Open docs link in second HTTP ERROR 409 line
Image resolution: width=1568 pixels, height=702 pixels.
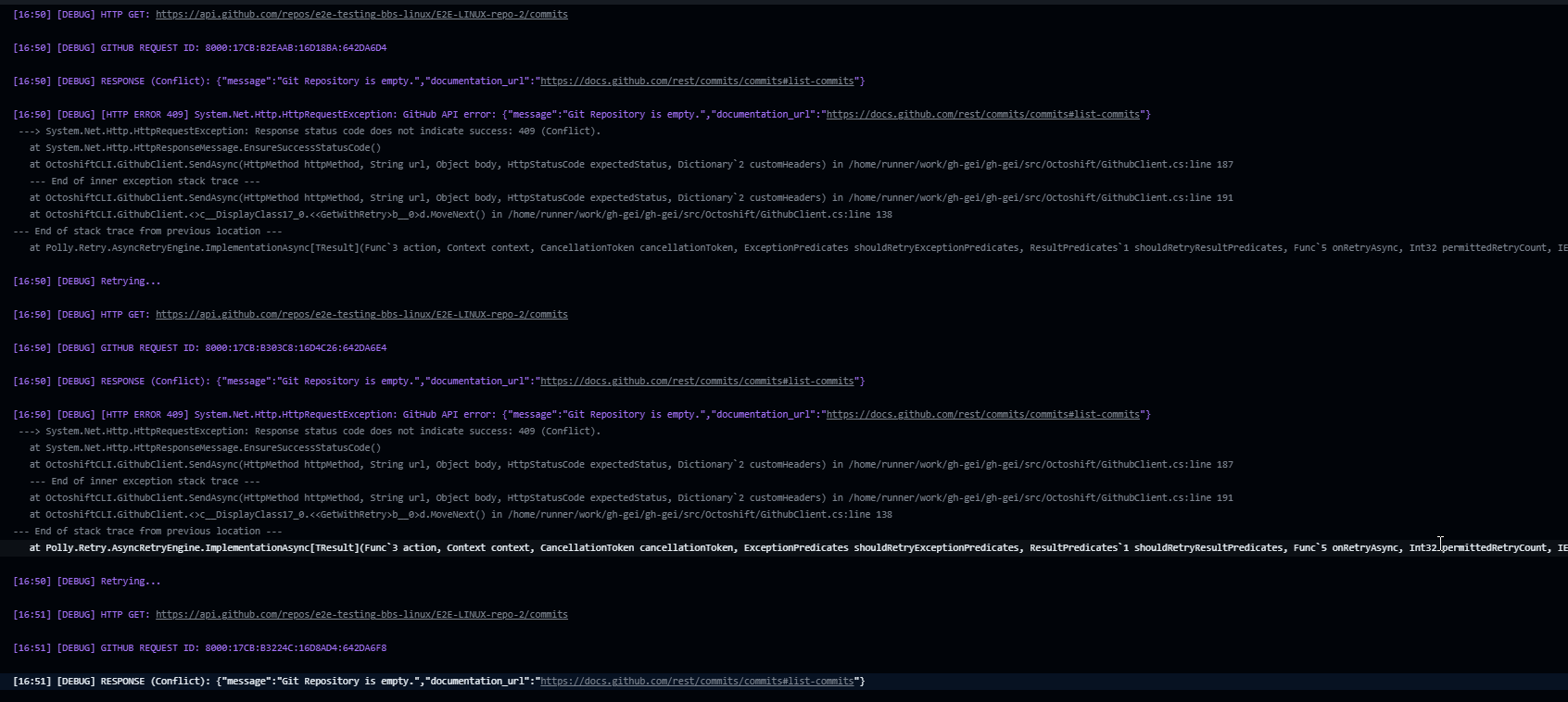coord(982,415)
